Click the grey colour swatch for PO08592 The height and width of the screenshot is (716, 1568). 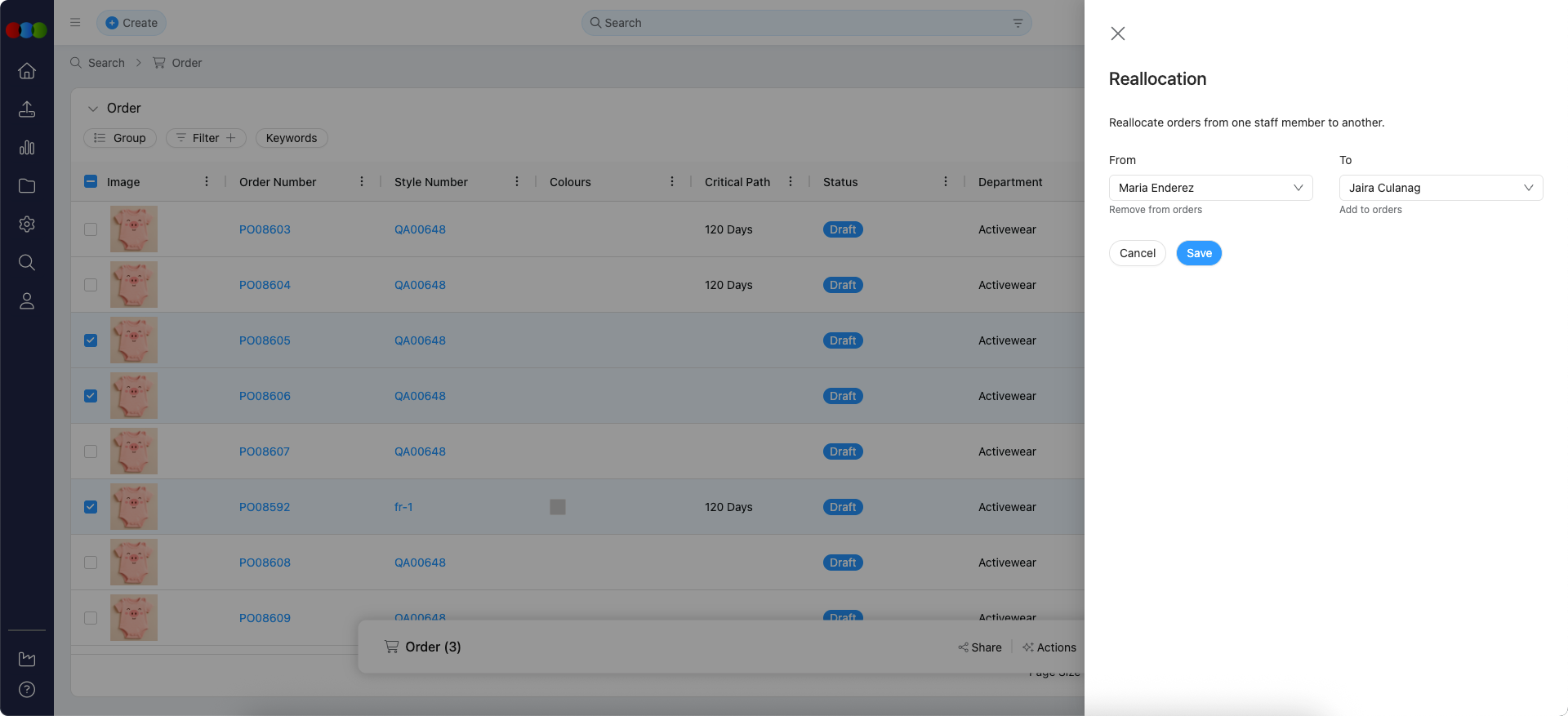(558, 507)
